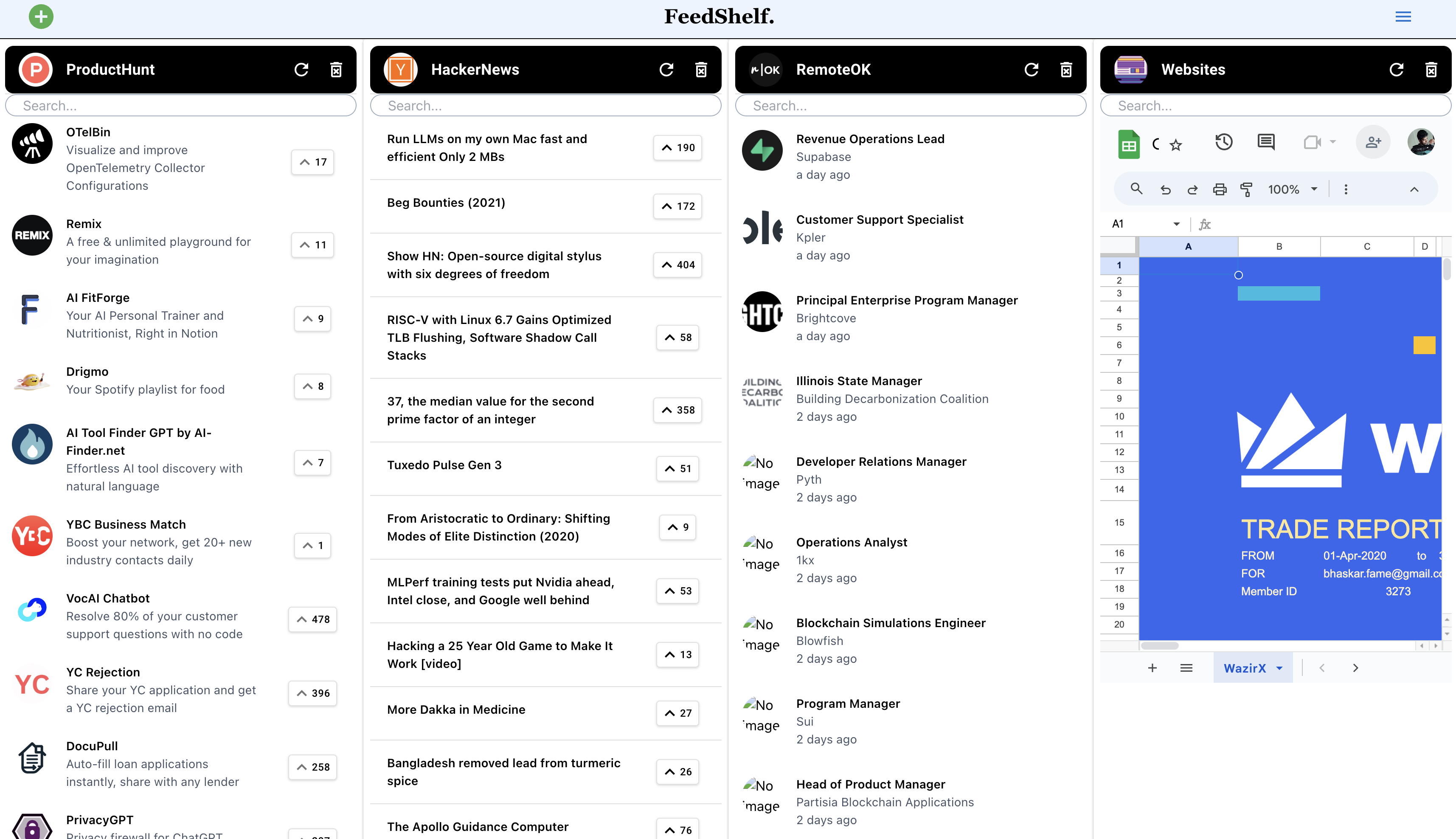The height and width of the screenshot is (839, 1456).
Task: Click the HackerNews Y logo
Action: coord(400,70)
